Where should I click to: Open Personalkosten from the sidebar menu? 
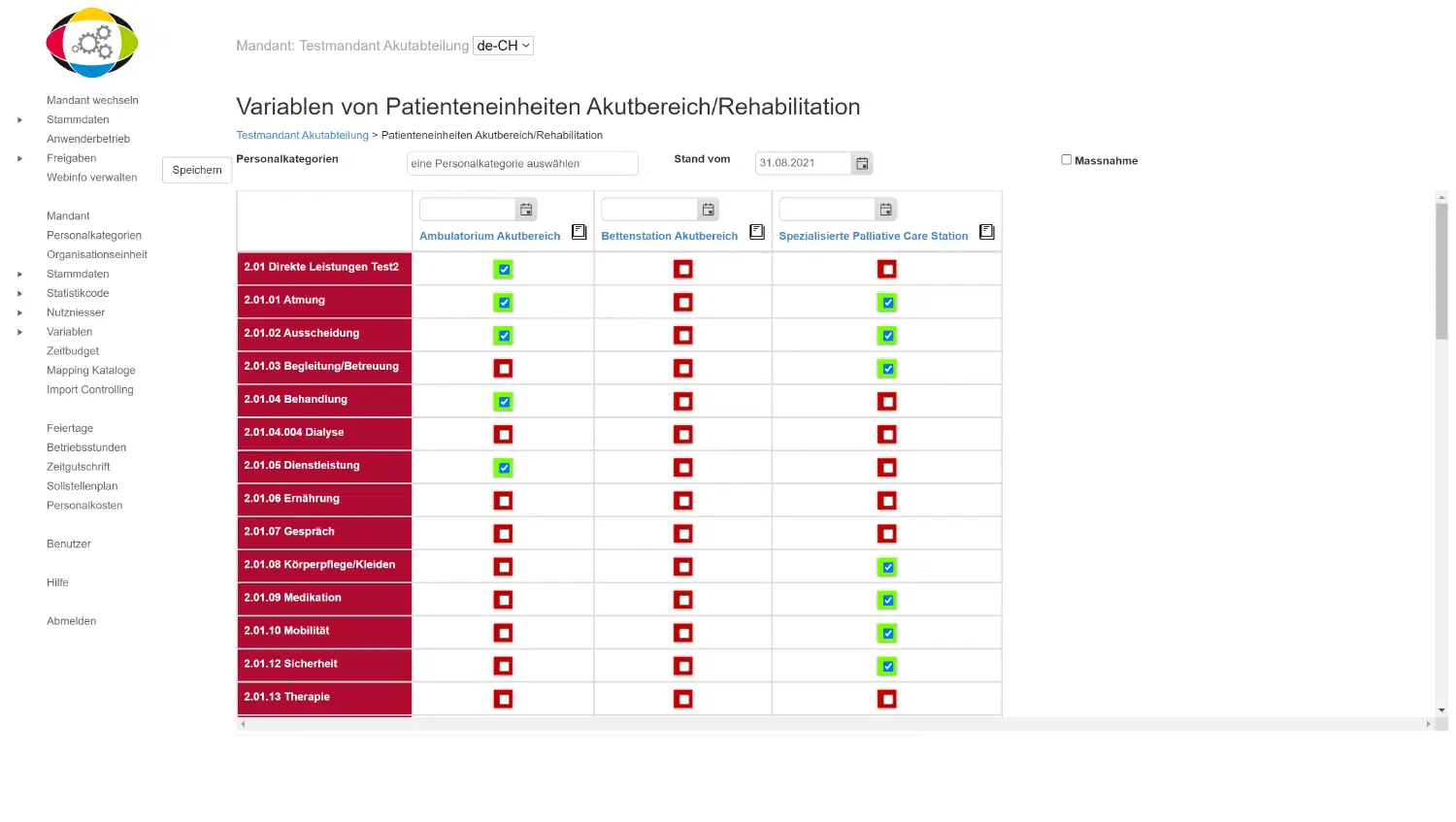[x=86, y=505]
